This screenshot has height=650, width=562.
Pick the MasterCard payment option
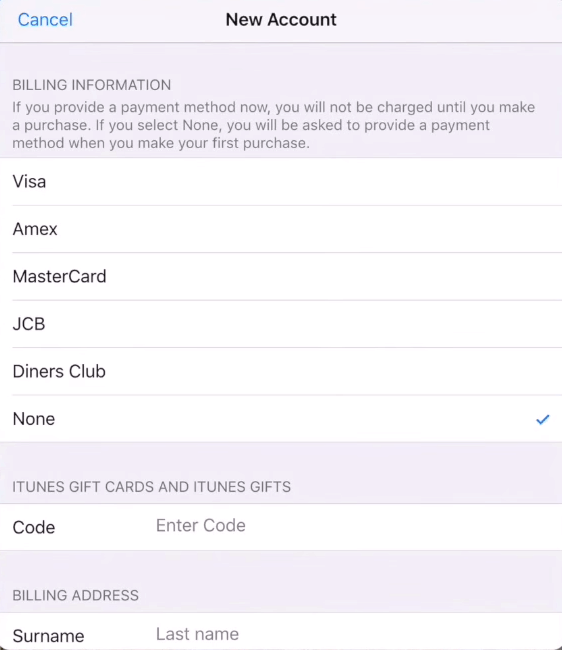tap(281, 276)
